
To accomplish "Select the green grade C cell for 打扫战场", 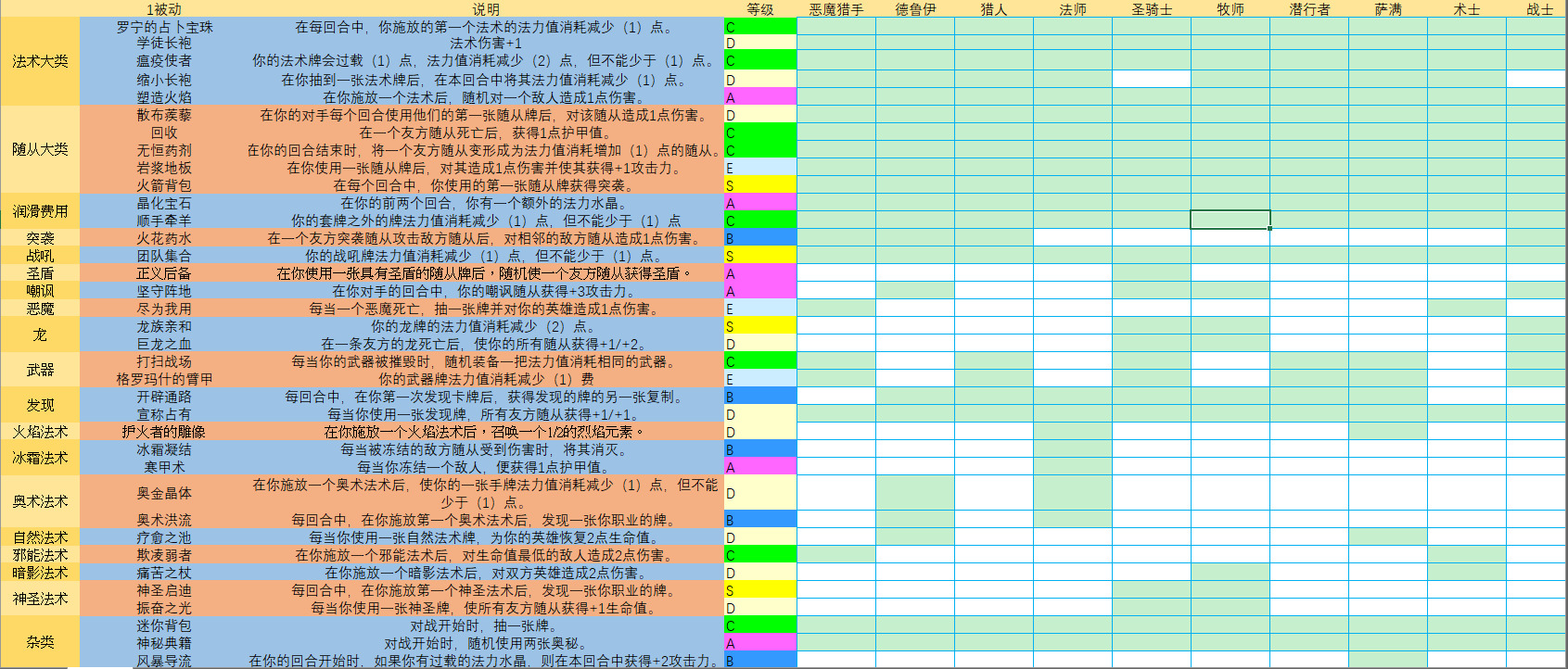I will pos(760,361).
